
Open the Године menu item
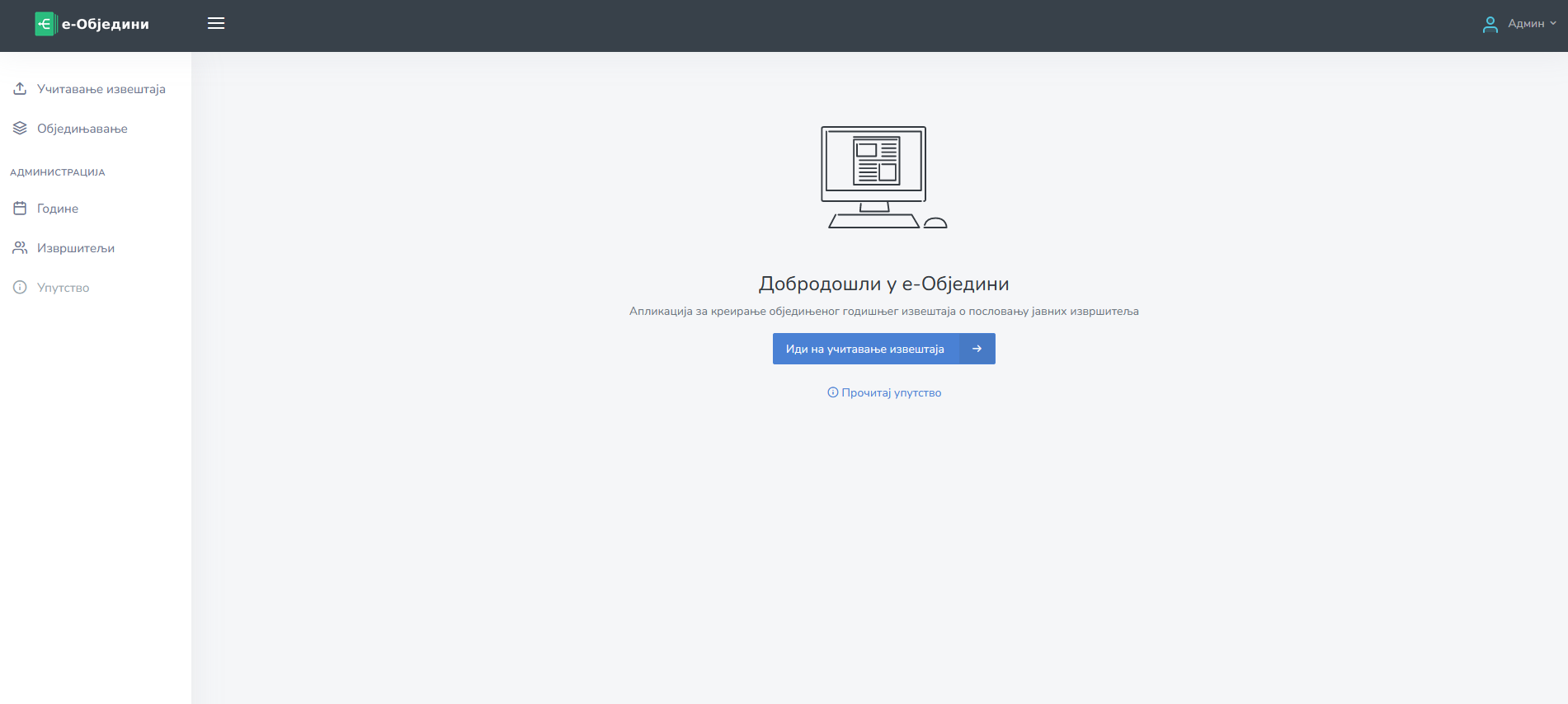(x=58, y=209)
